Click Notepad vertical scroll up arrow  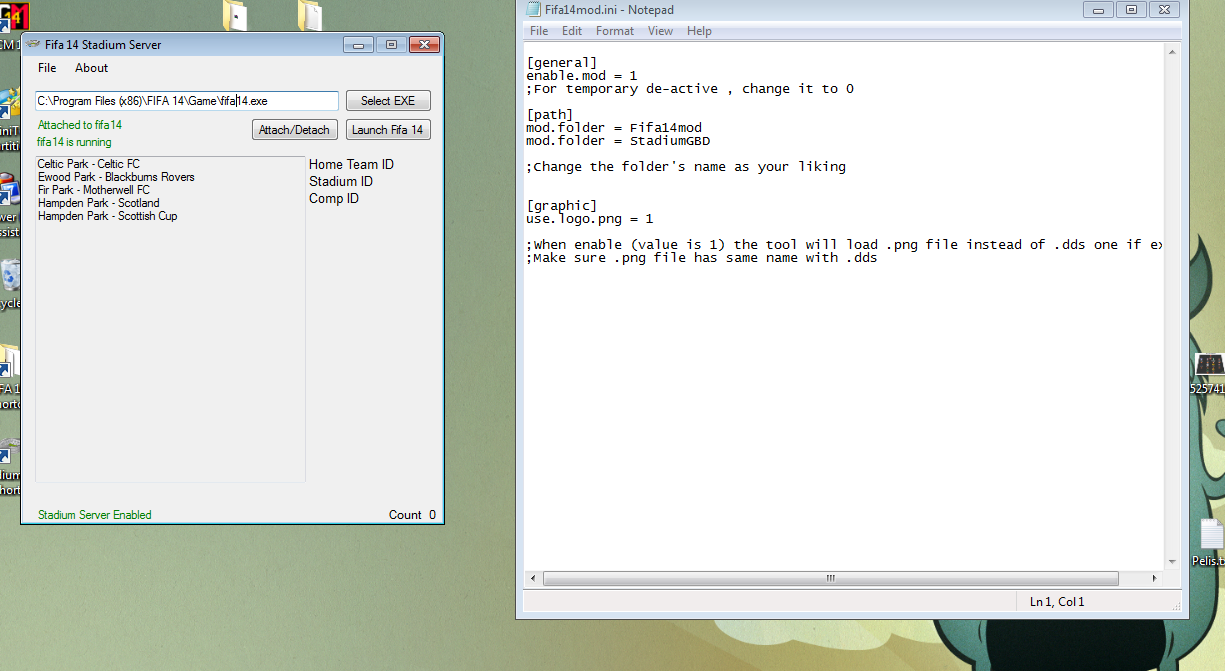[x=1172, y=50]
